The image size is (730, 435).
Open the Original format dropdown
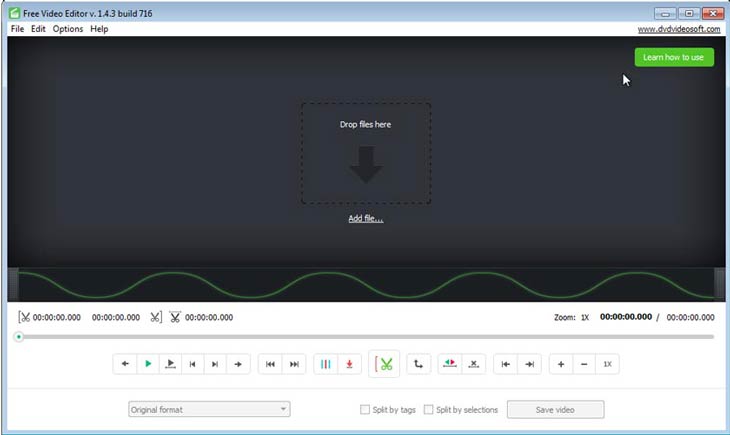[209, 409]
